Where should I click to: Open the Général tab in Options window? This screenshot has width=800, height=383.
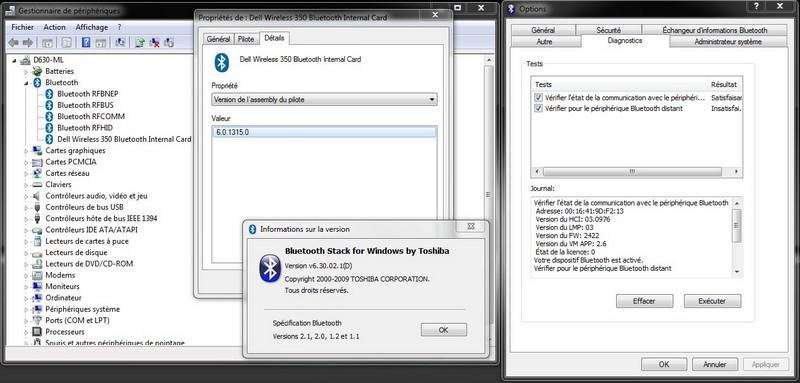click(x=543, y=30)
